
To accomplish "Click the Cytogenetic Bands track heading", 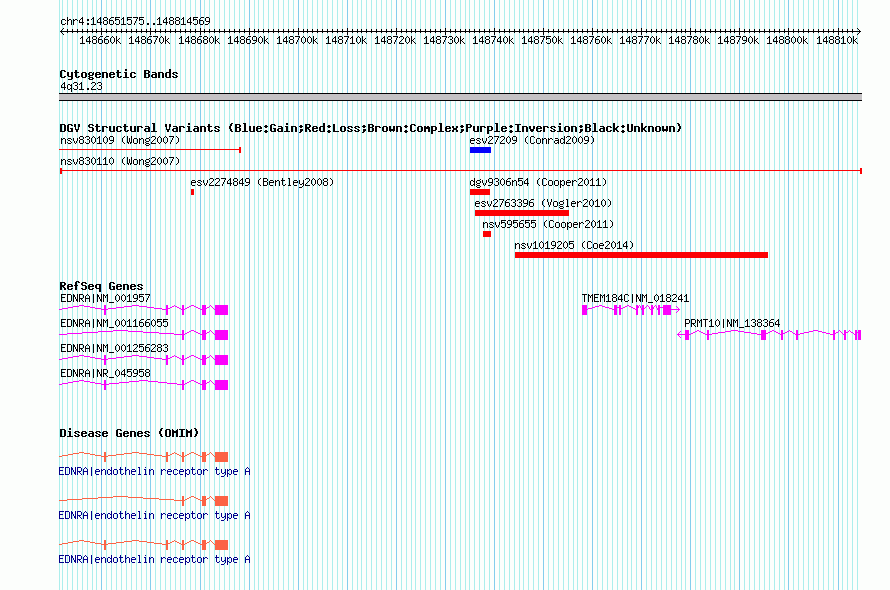I will pos(119,74).
